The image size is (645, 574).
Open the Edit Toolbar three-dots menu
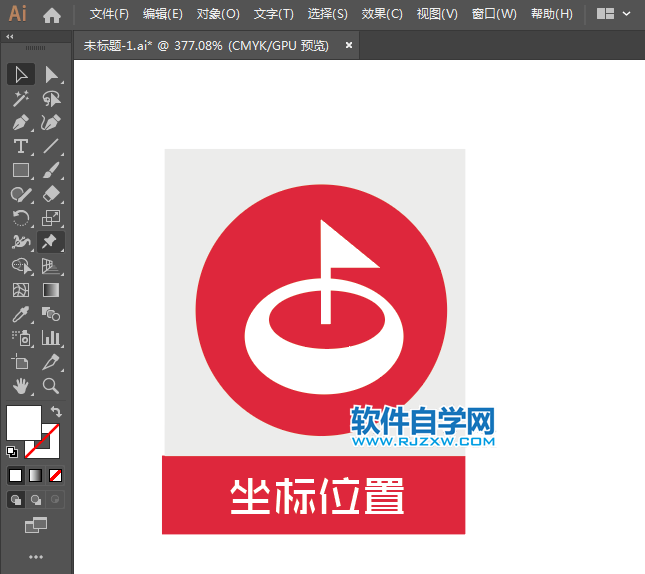[x=36, y=556]
